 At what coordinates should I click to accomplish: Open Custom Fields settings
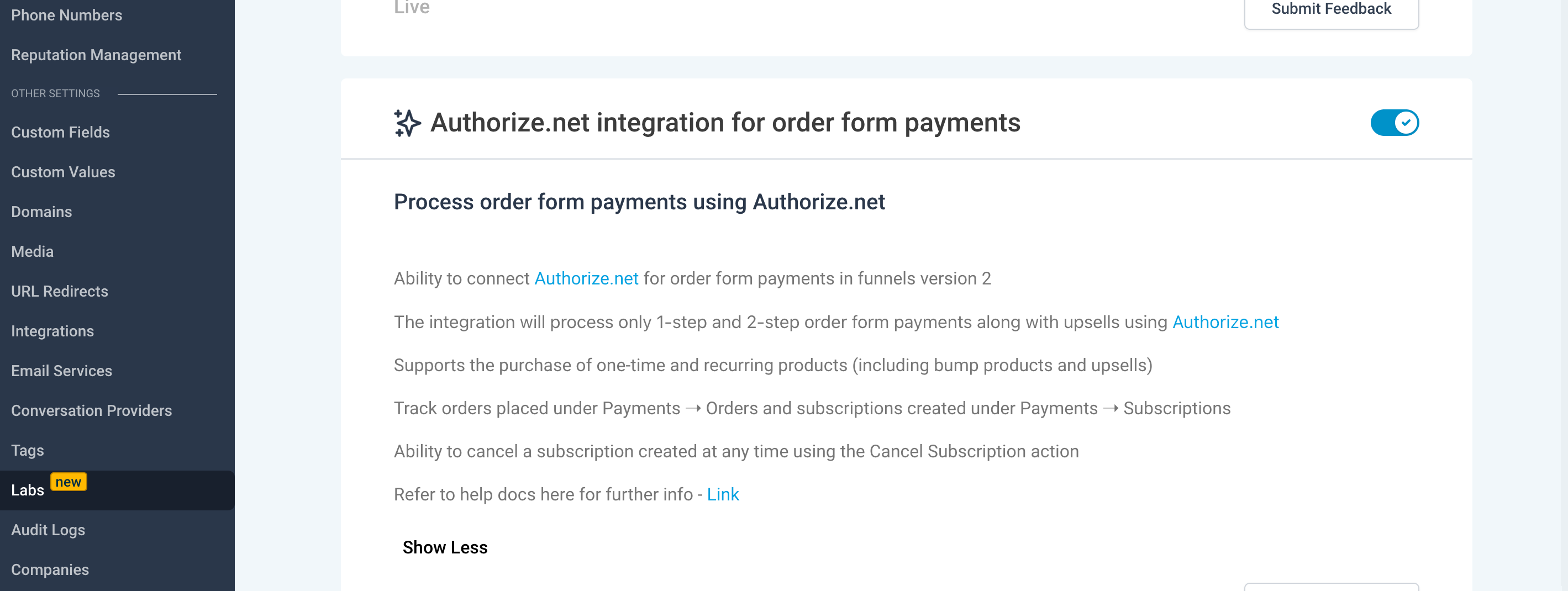(x=60, y=132)
